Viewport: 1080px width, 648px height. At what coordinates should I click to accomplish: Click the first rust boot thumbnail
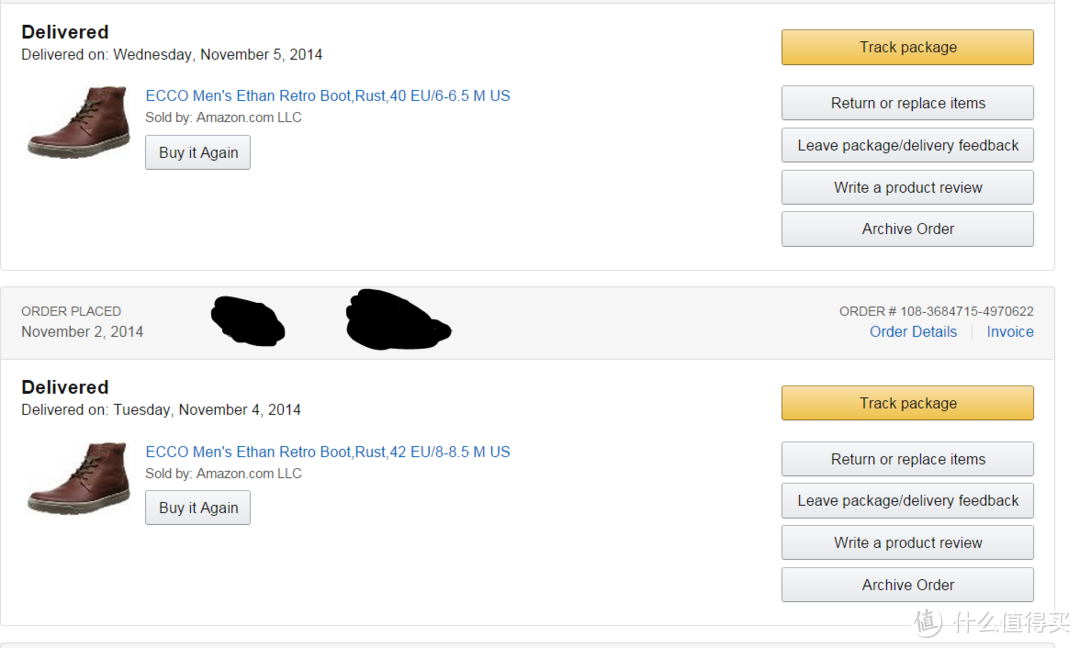[79, 122]
